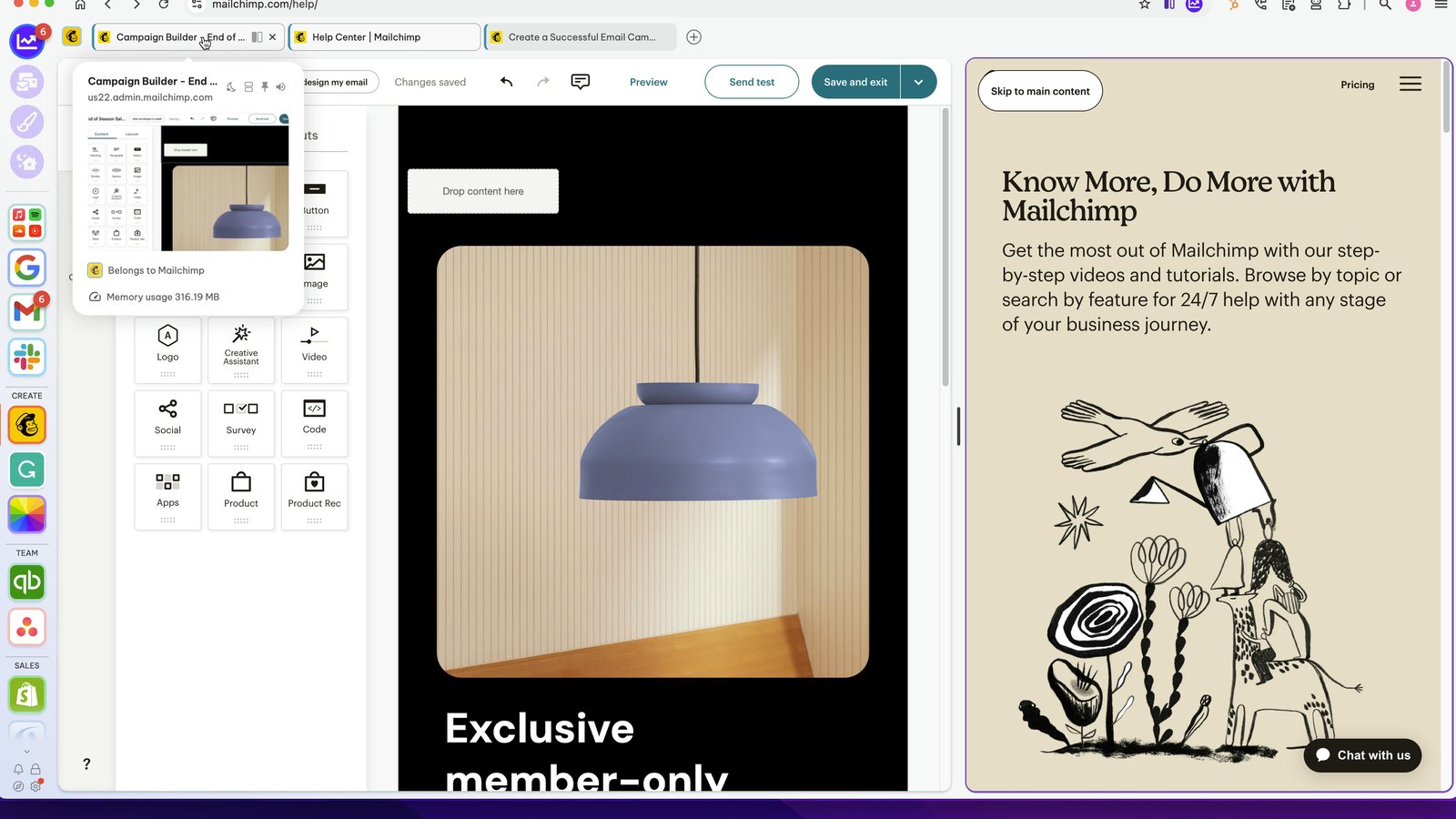Open the Shopify app in the sidebar
Image resolution: width=1456 pixels, height=819 pixels.
point(27,695)
